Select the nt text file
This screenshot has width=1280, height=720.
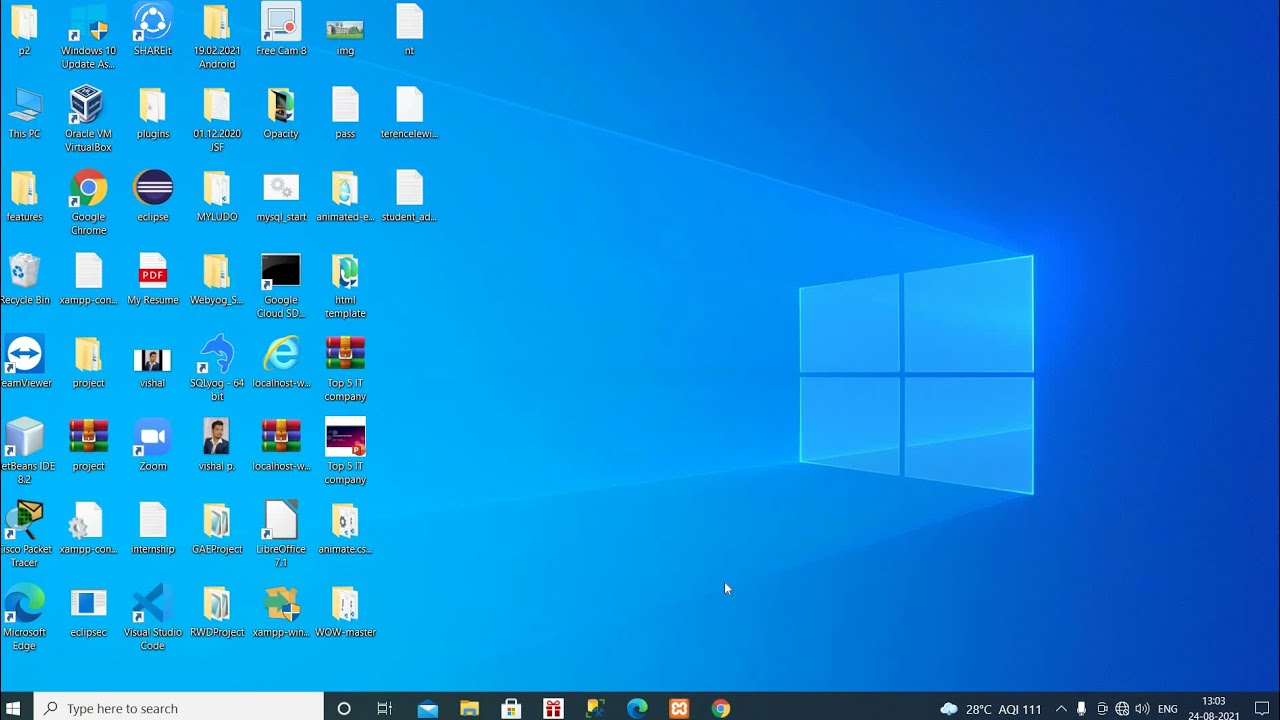pyautogui.click(x=409, y=23)
